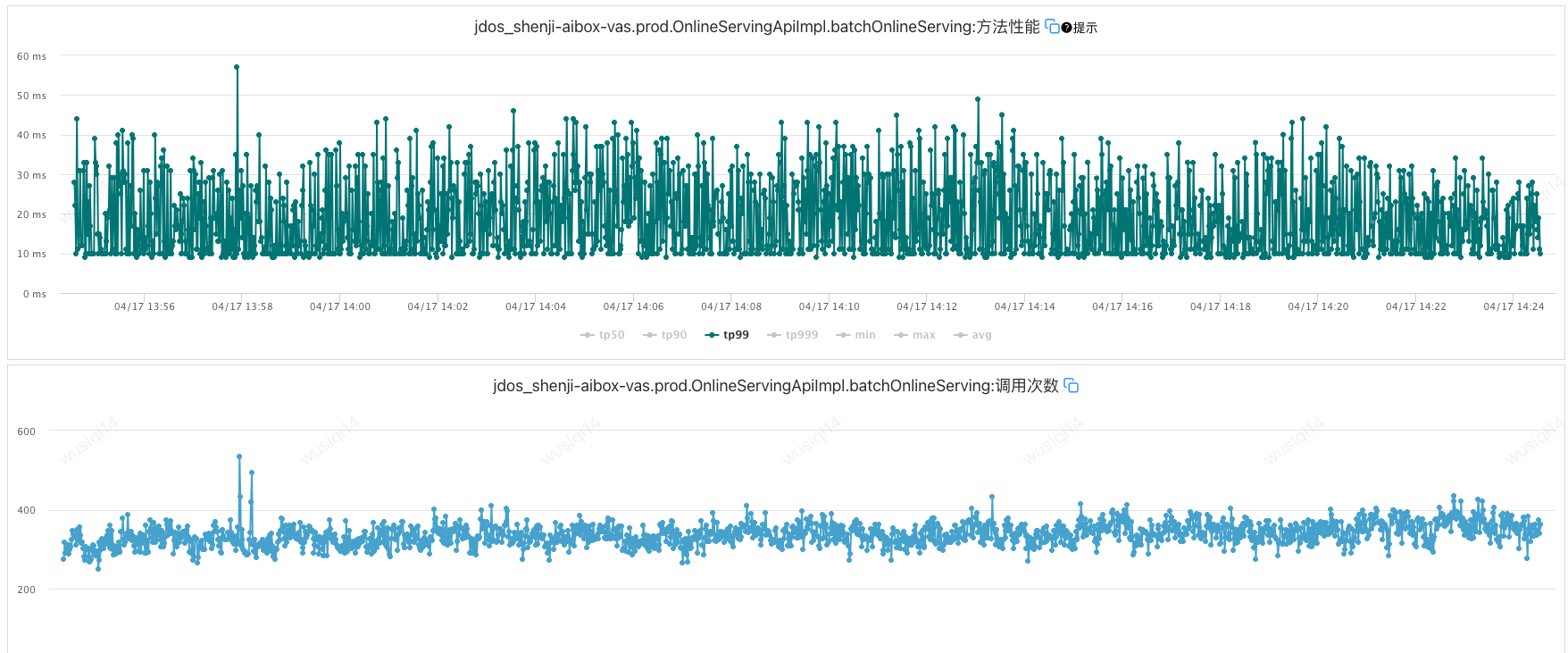The image size is (1568, 653).
Task: Click the 04/17 14:16 axis label
Action: click(1122, 306)
